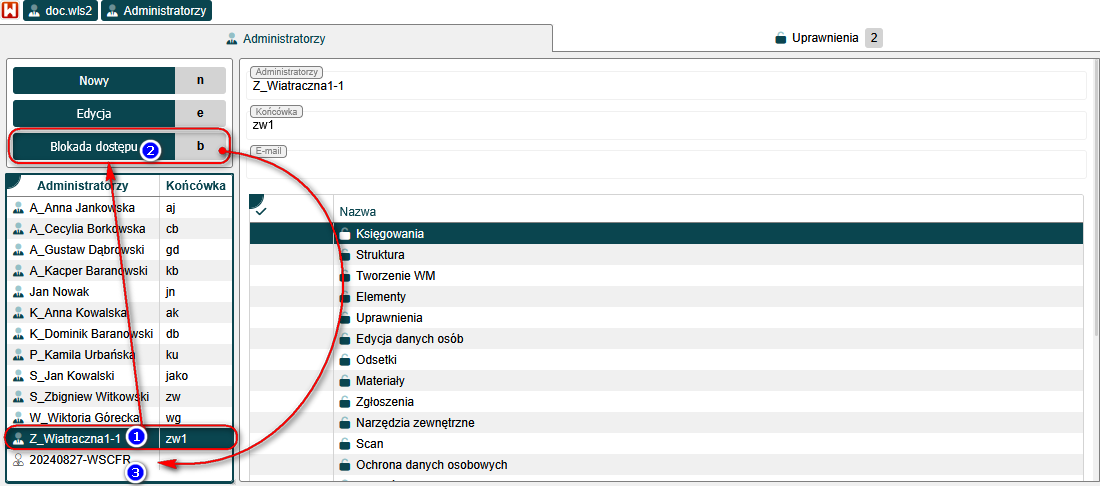Select administrator Jan Nowak
1100x486 pixels.
pos(119,292)
